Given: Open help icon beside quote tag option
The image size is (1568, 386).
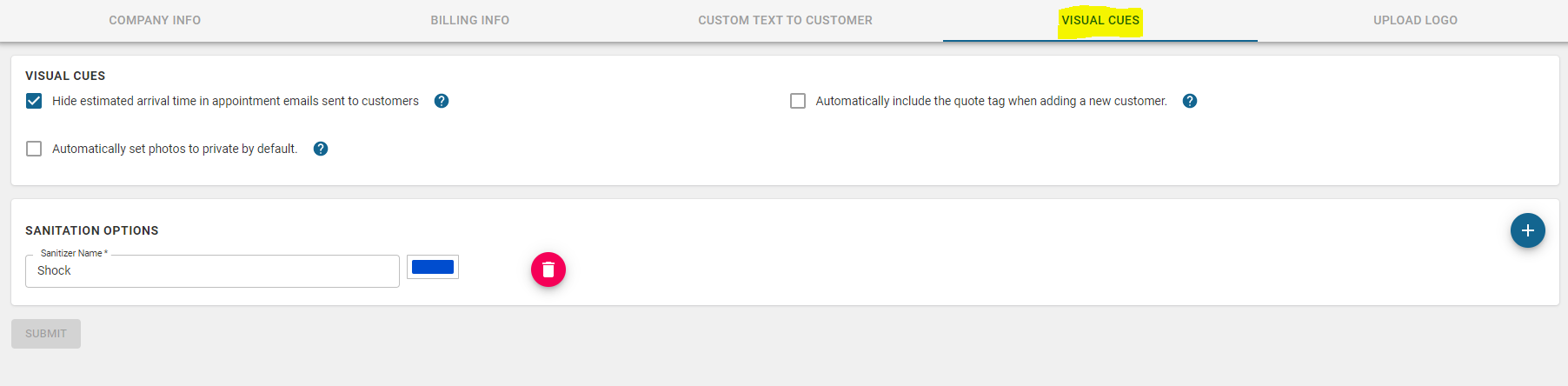Looking at the screenshot, I should (1190, 101).
